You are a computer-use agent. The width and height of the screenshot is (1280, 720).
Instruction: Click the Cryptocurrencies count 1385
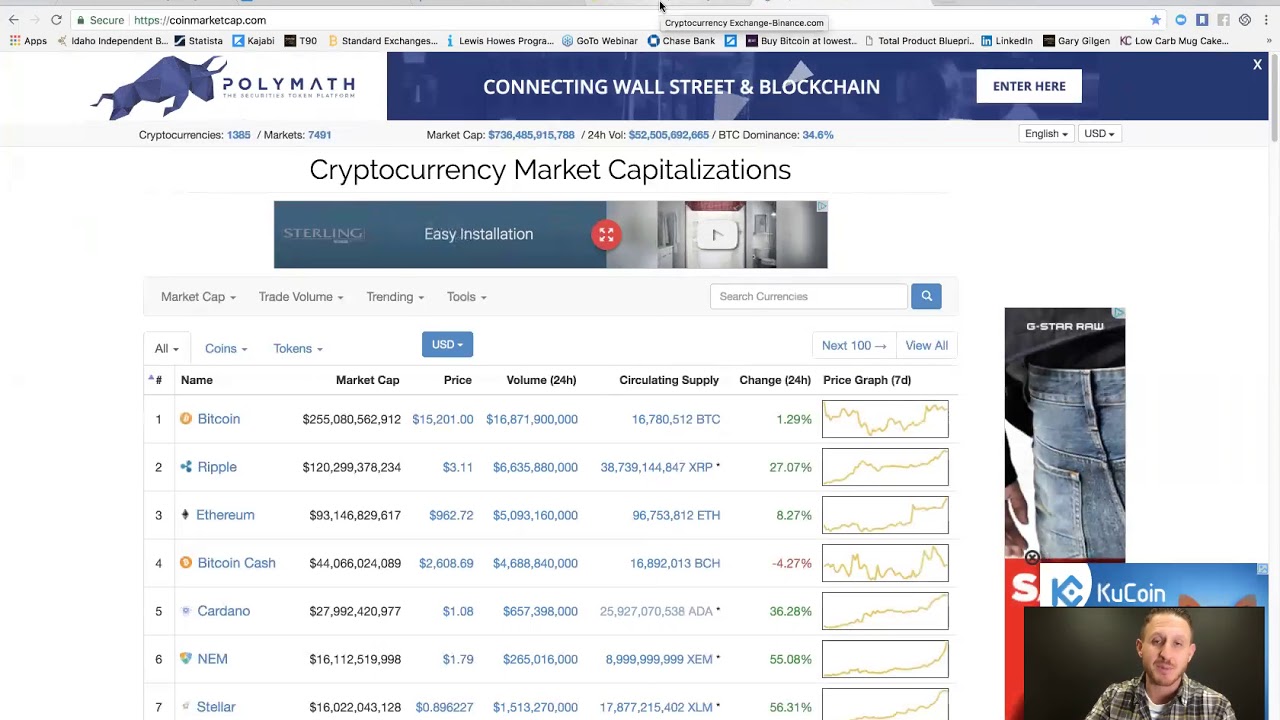point(238,135)
